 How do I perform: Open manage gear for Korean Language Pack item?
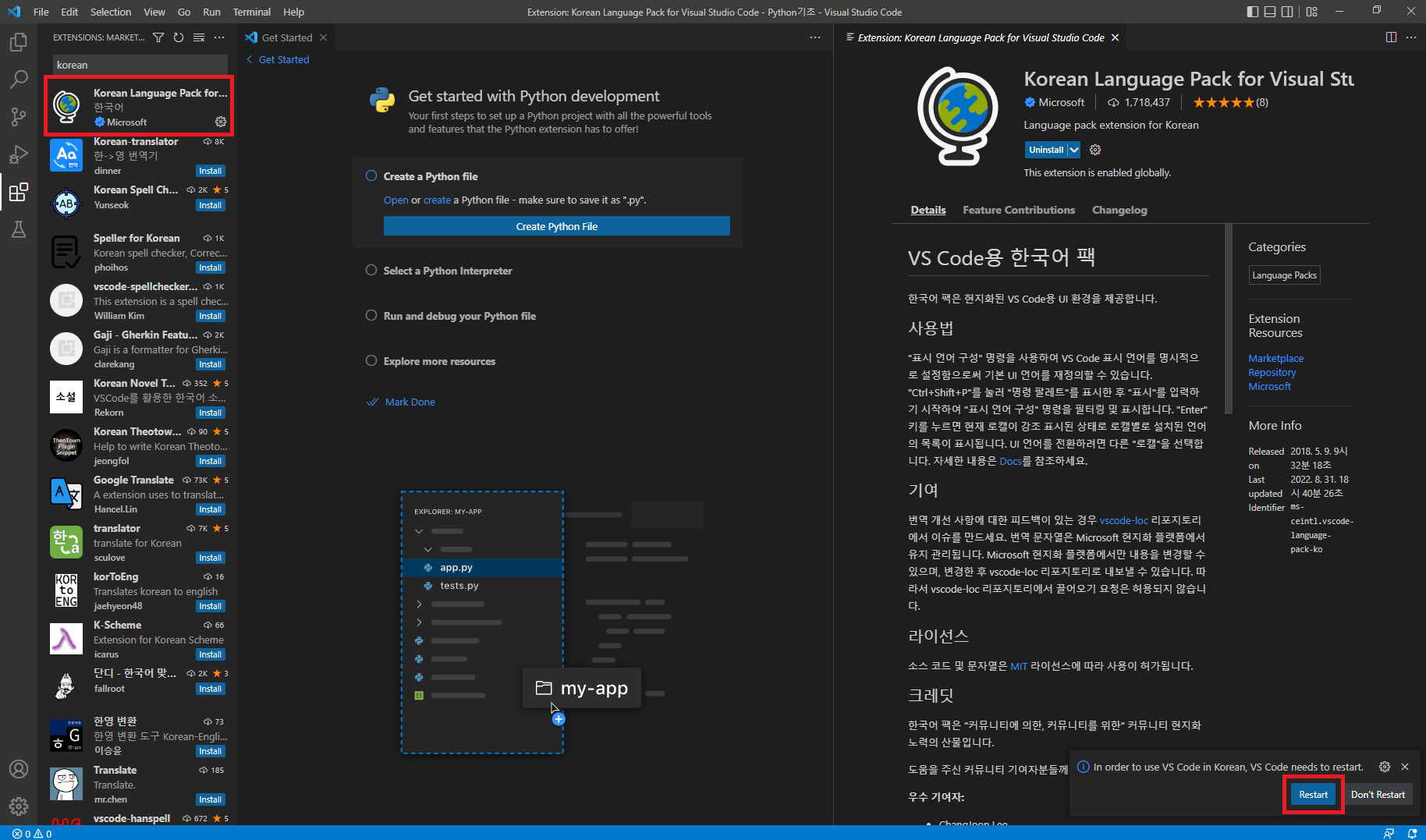coord(221,122)
